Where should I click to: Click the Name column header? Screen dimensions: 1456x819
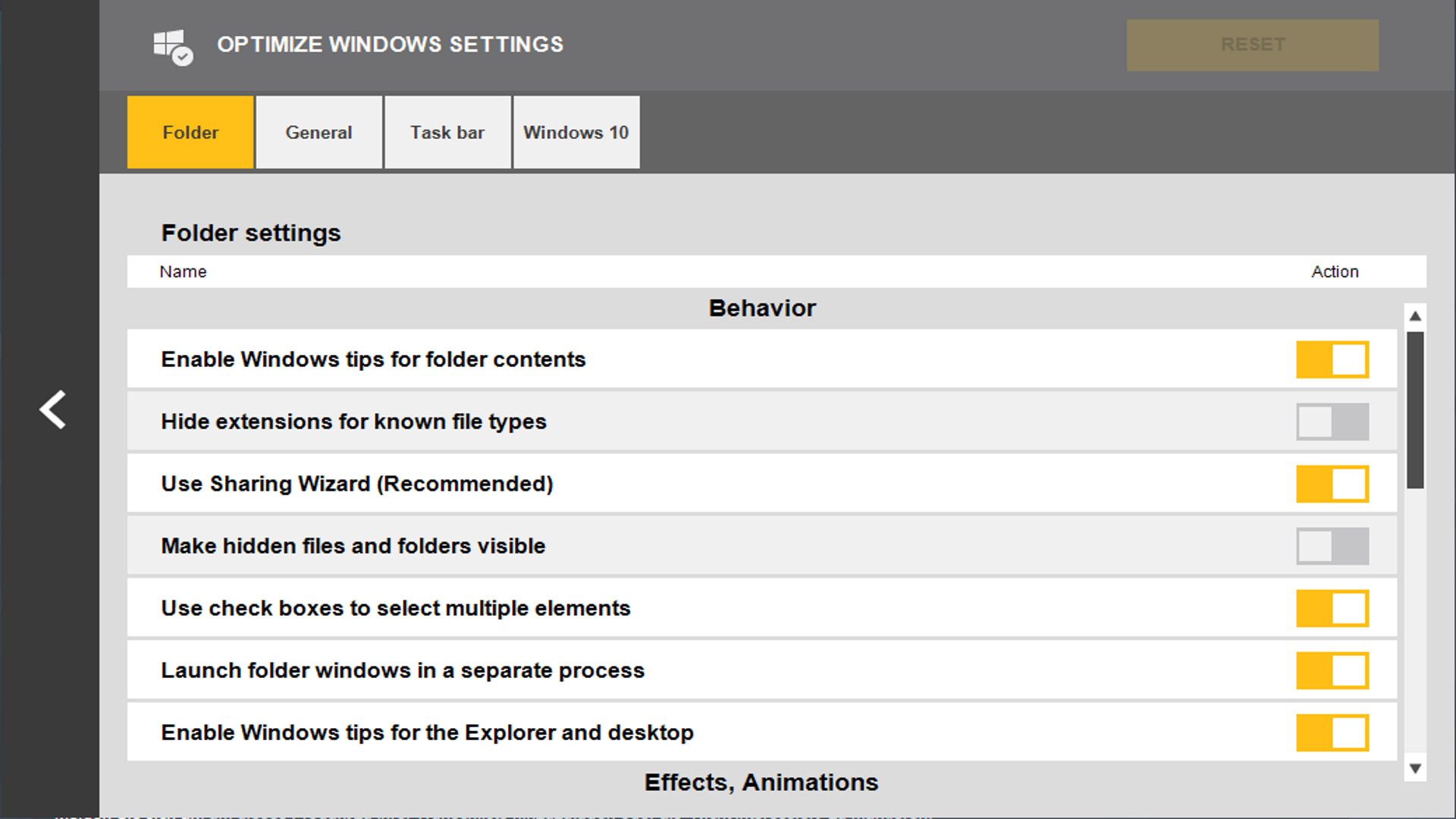tap(183, 271)
